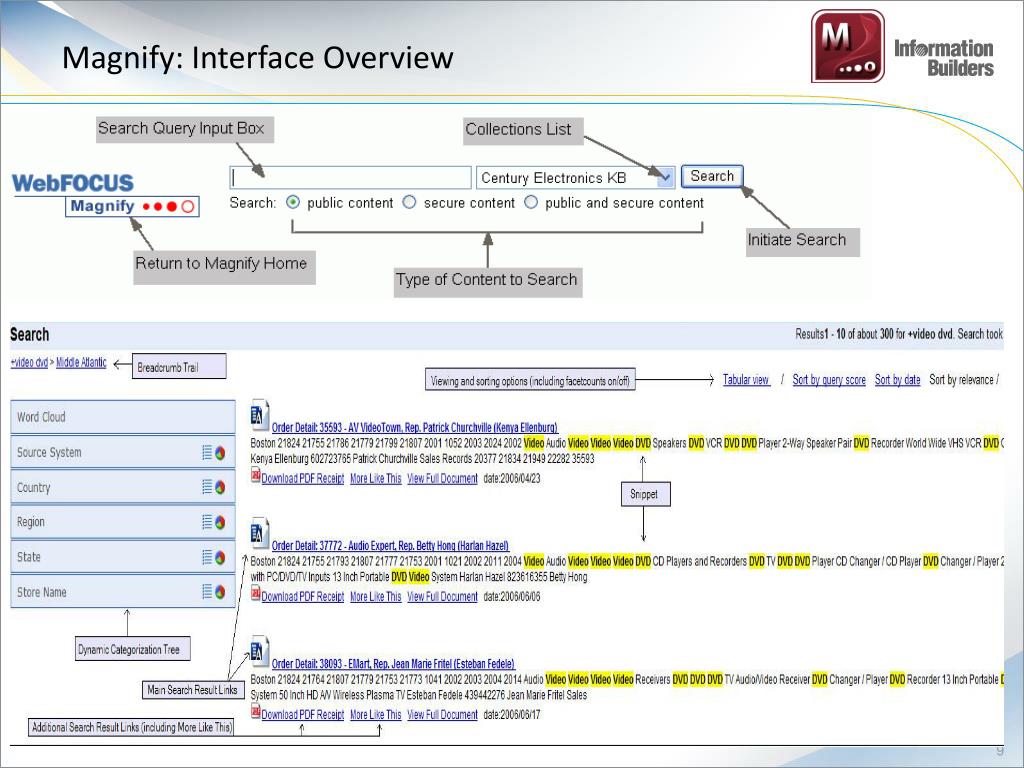The width and height of the screenshot is (1024, 768).
Task: Open pie chart icon for State
Action: (220, 557)
